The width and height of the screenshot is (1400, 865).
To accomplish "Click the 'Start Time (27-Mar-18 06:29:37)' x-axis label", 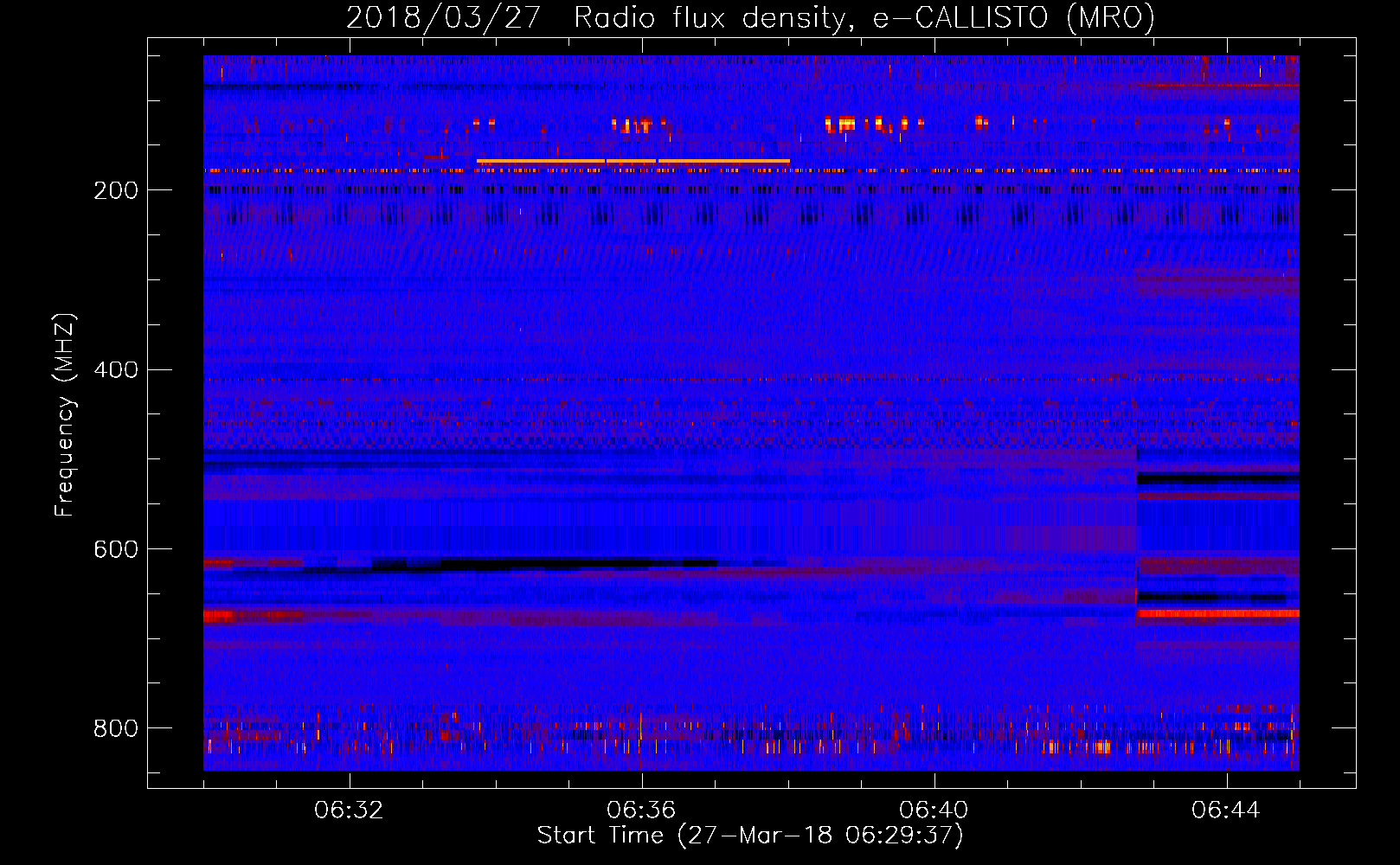I will pos(750,836).
